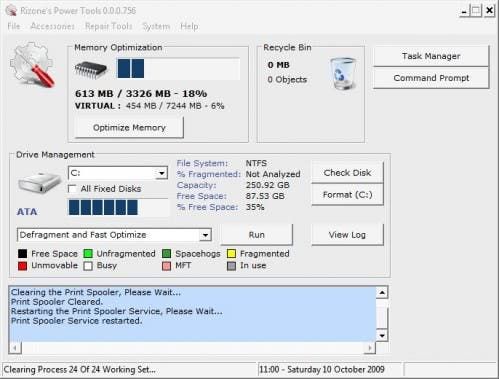The width and height of the screenshot is (499, 379).
Task: Open the File menu
Action: 14,26
